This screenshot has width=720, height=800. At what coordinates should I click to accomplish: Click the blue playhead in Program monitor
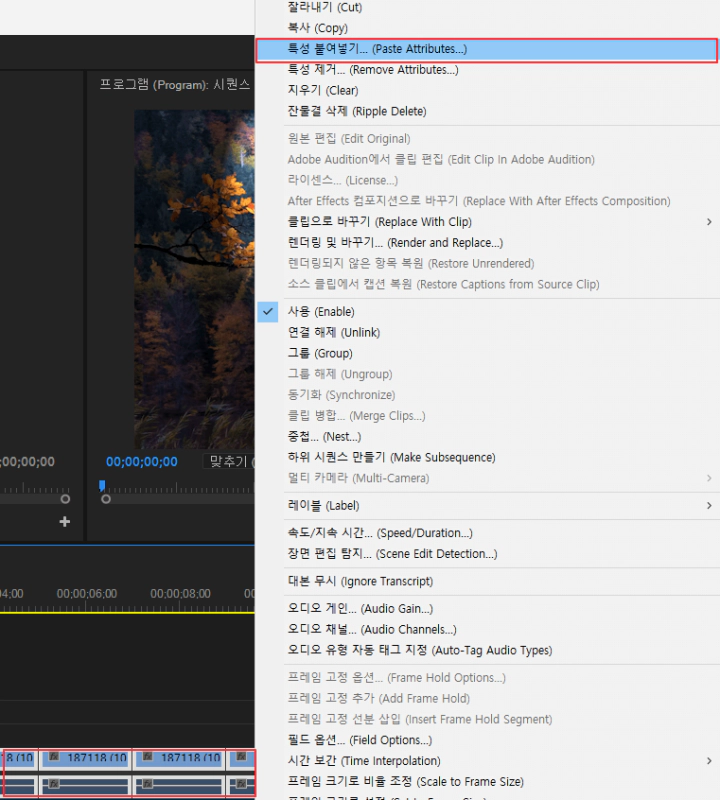pyautogui.click(x=102, y=485)
